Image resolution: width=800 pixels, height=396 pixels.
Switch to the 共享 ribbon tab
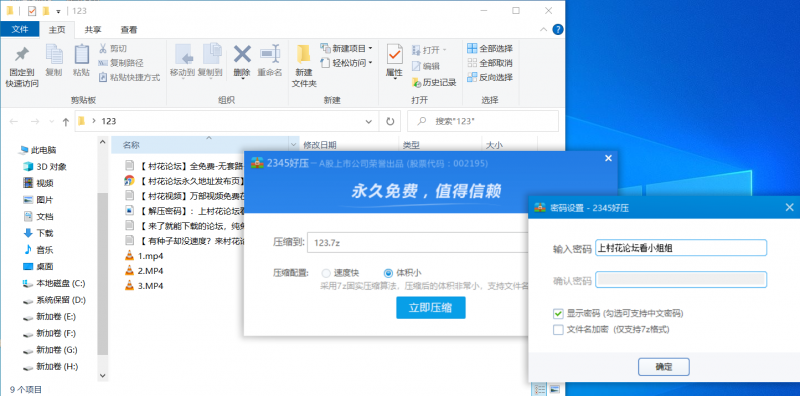(x=93, y=30)
